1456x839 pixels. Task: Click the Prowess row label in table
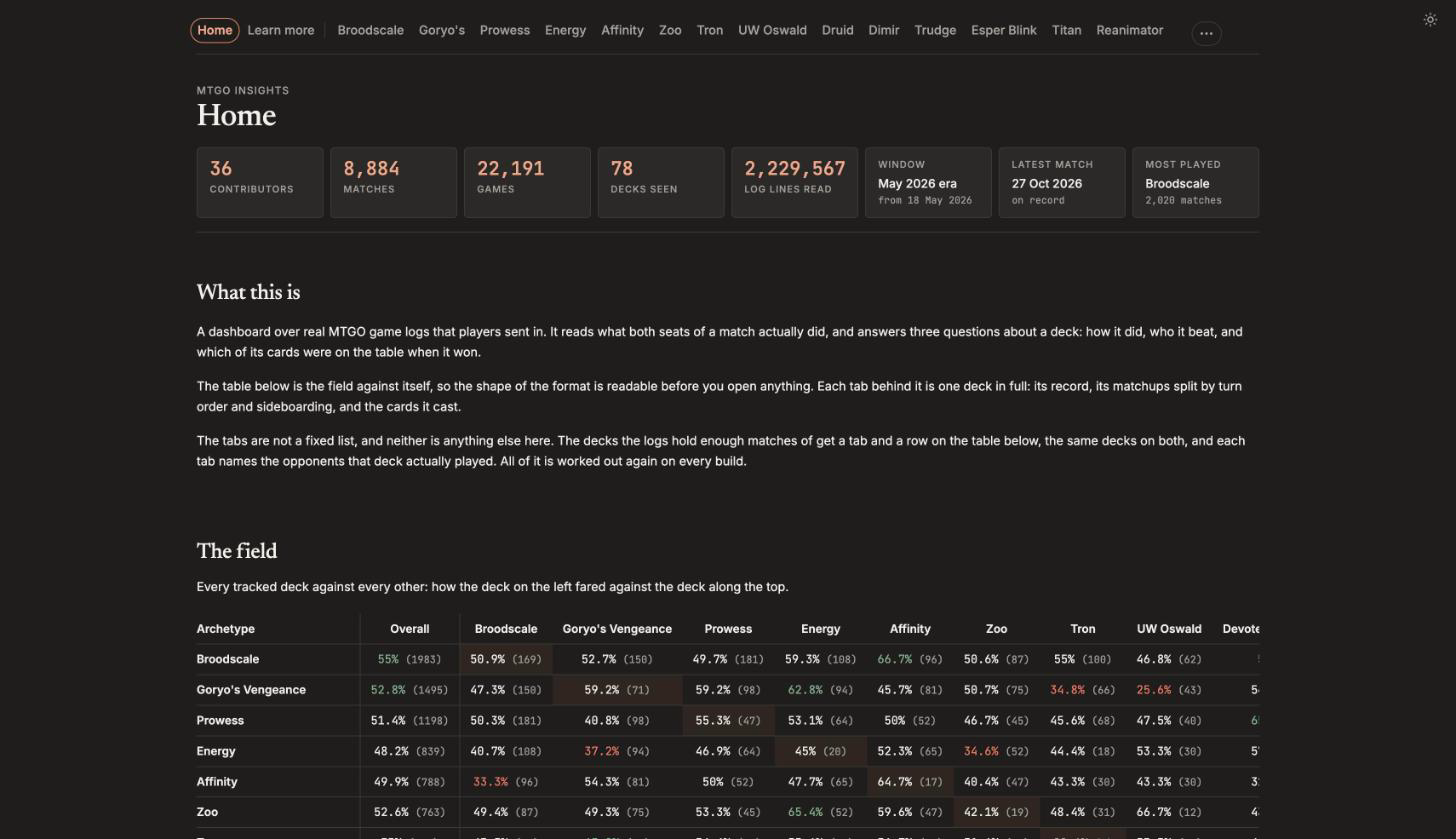(220, 721)
